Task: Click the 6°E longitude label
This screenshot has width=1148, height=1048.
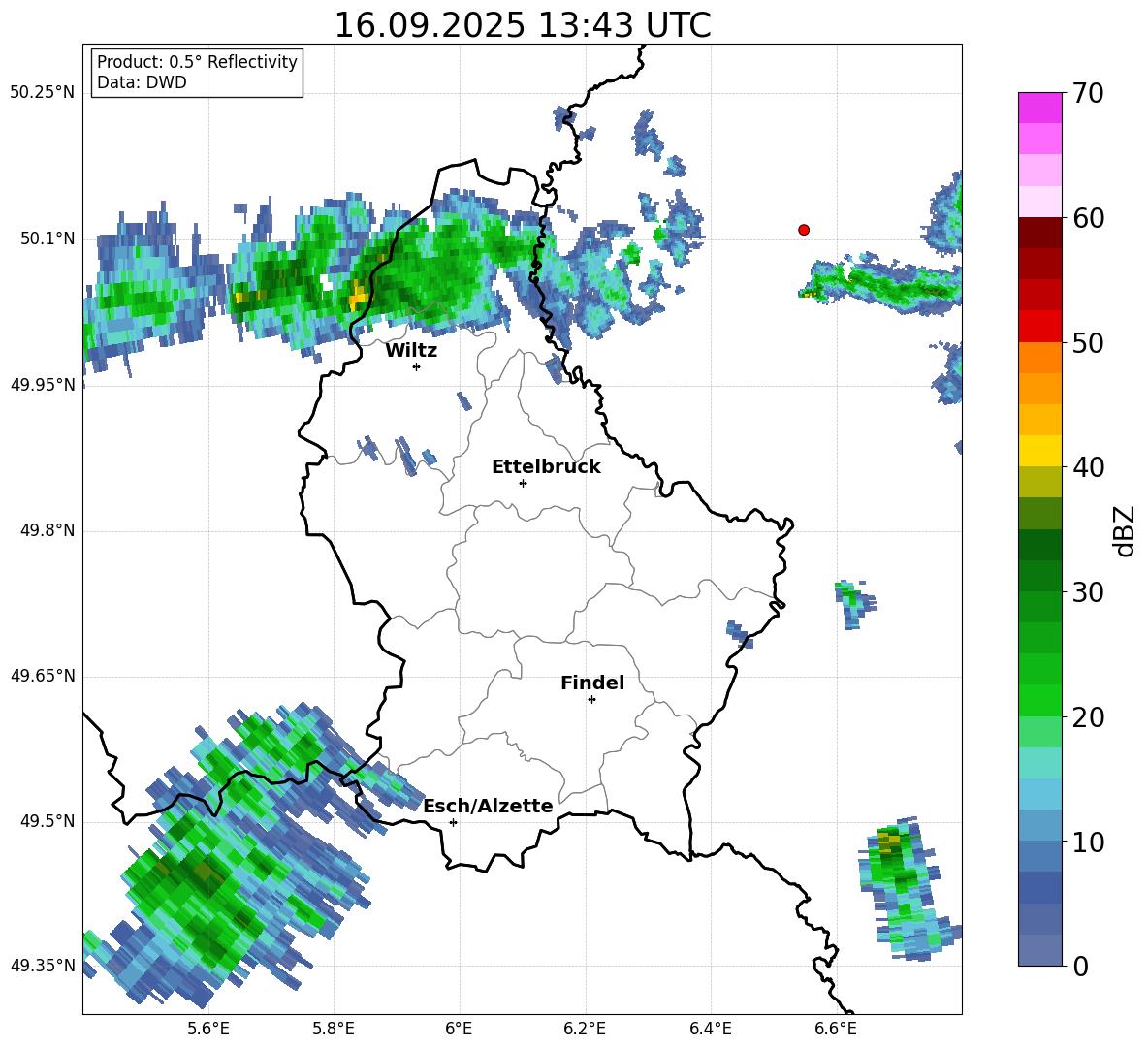Action: click(459, 1029)
